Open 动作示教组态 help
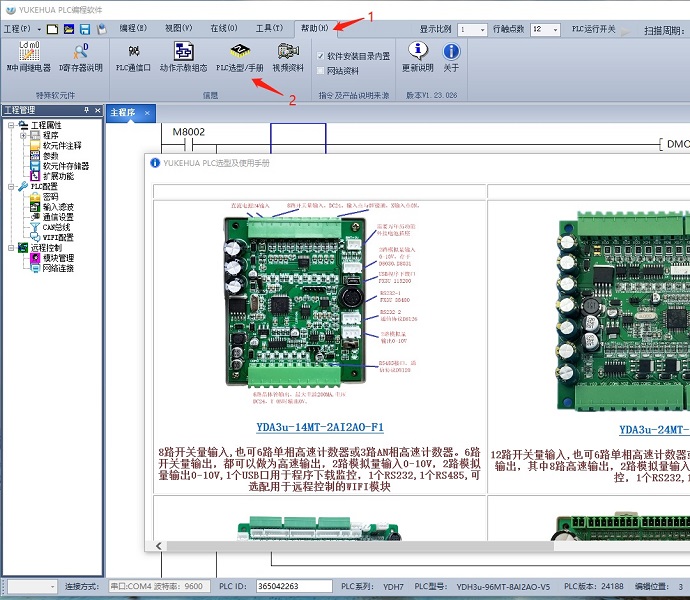This screenshot has height=600, width=690. [183, 56]
